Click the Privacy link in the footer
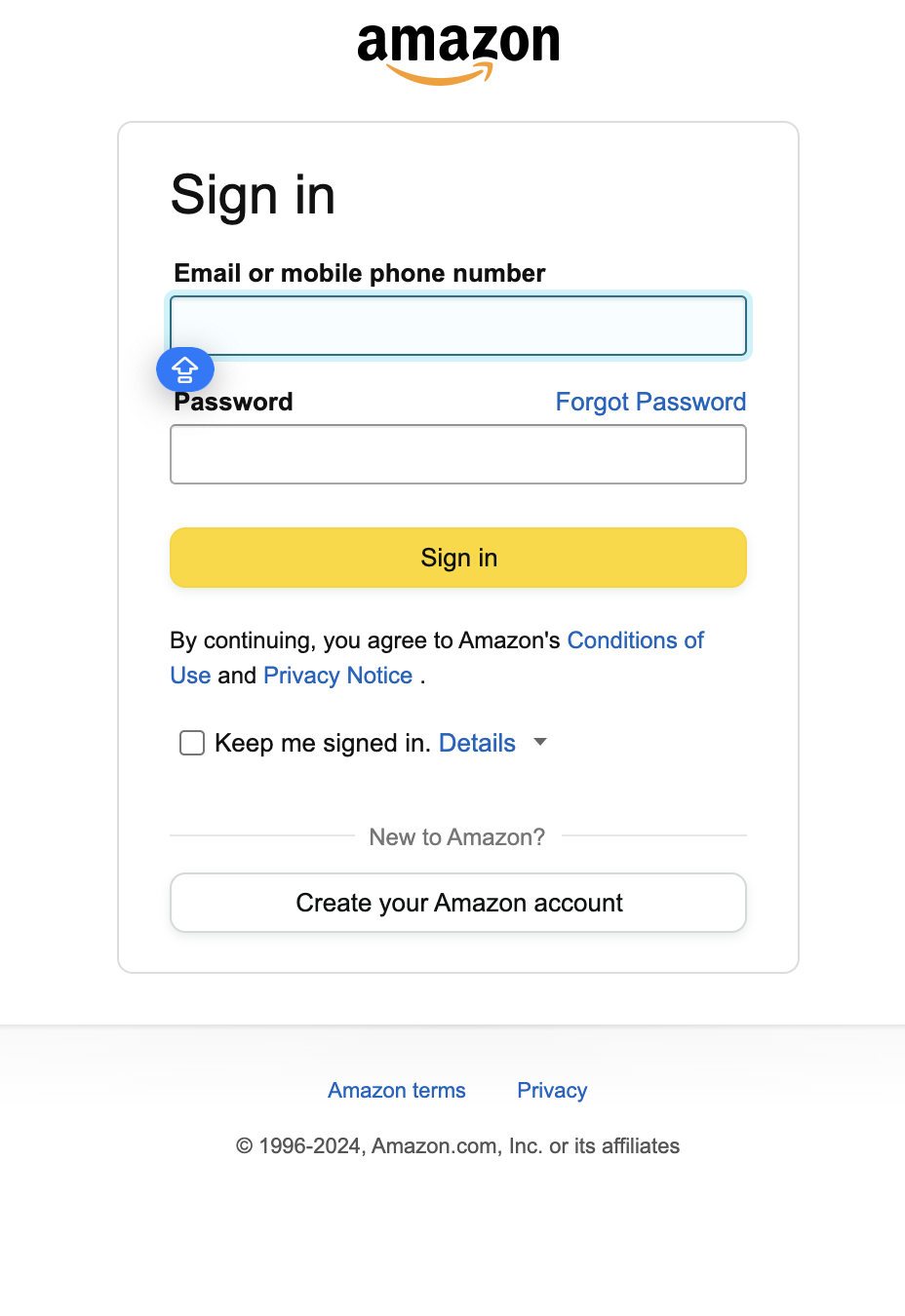This screenshot has height=1316, width=905. point(551,1090)
